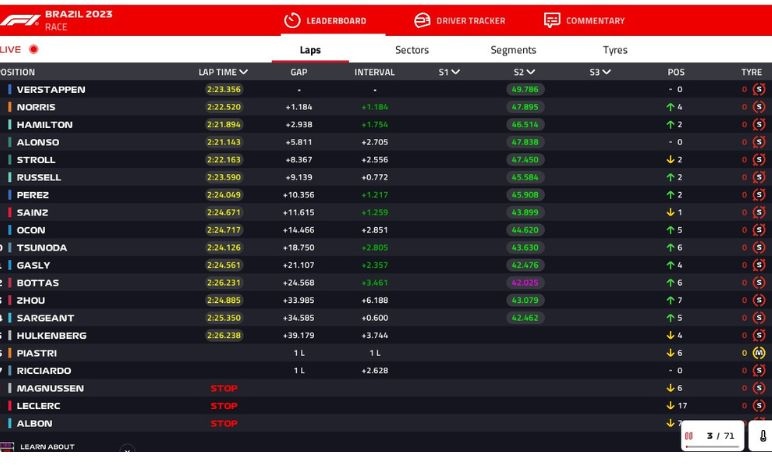Screen dimensions: 772x469
Task: Click Piastri's medium tyre icon
Action: [x=758, y=353]
